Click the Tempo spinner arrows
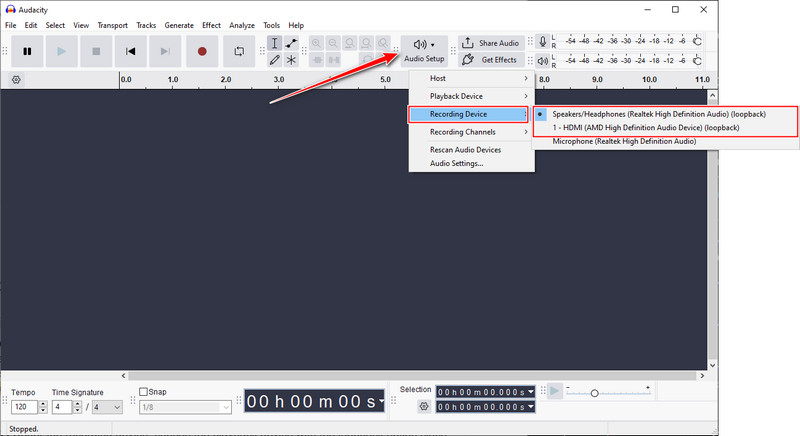Image resolution: width=800 pixels, height=436 pixels. click(43, 407)
